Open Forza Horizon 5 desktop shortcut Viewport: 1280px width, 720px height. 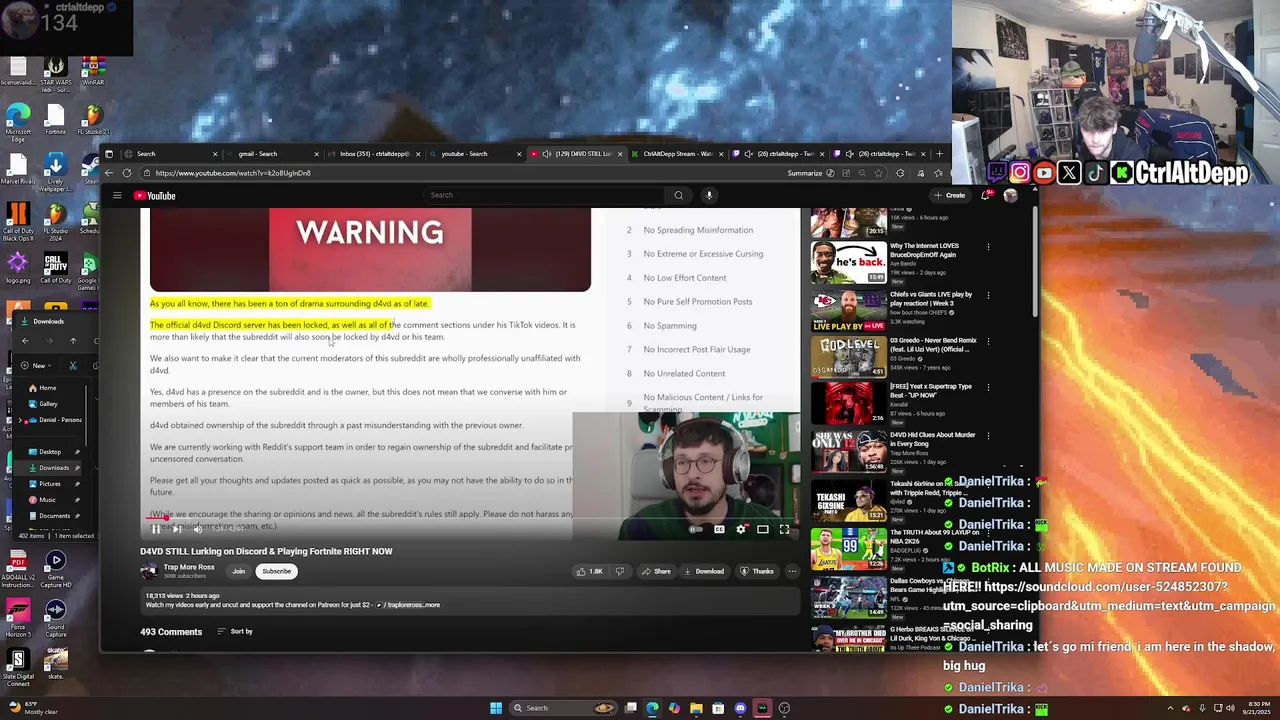(x=18, y=615)
